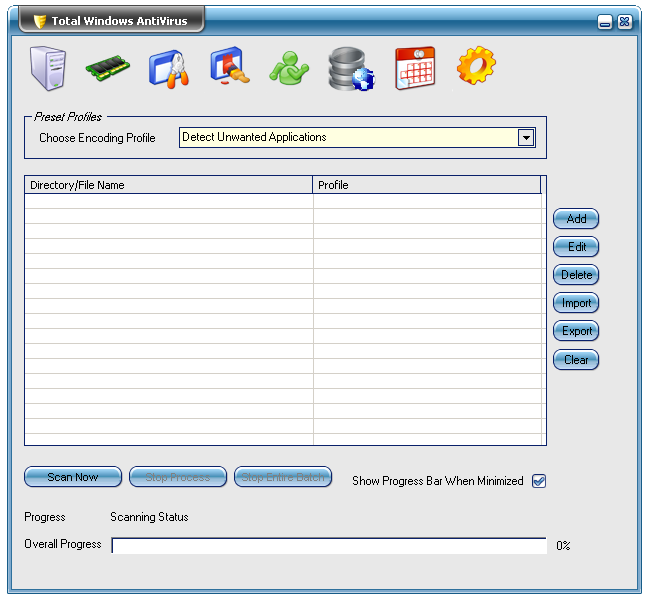Open the computer tower scan icon
This screenshot has width=655, height=605.
48,68
